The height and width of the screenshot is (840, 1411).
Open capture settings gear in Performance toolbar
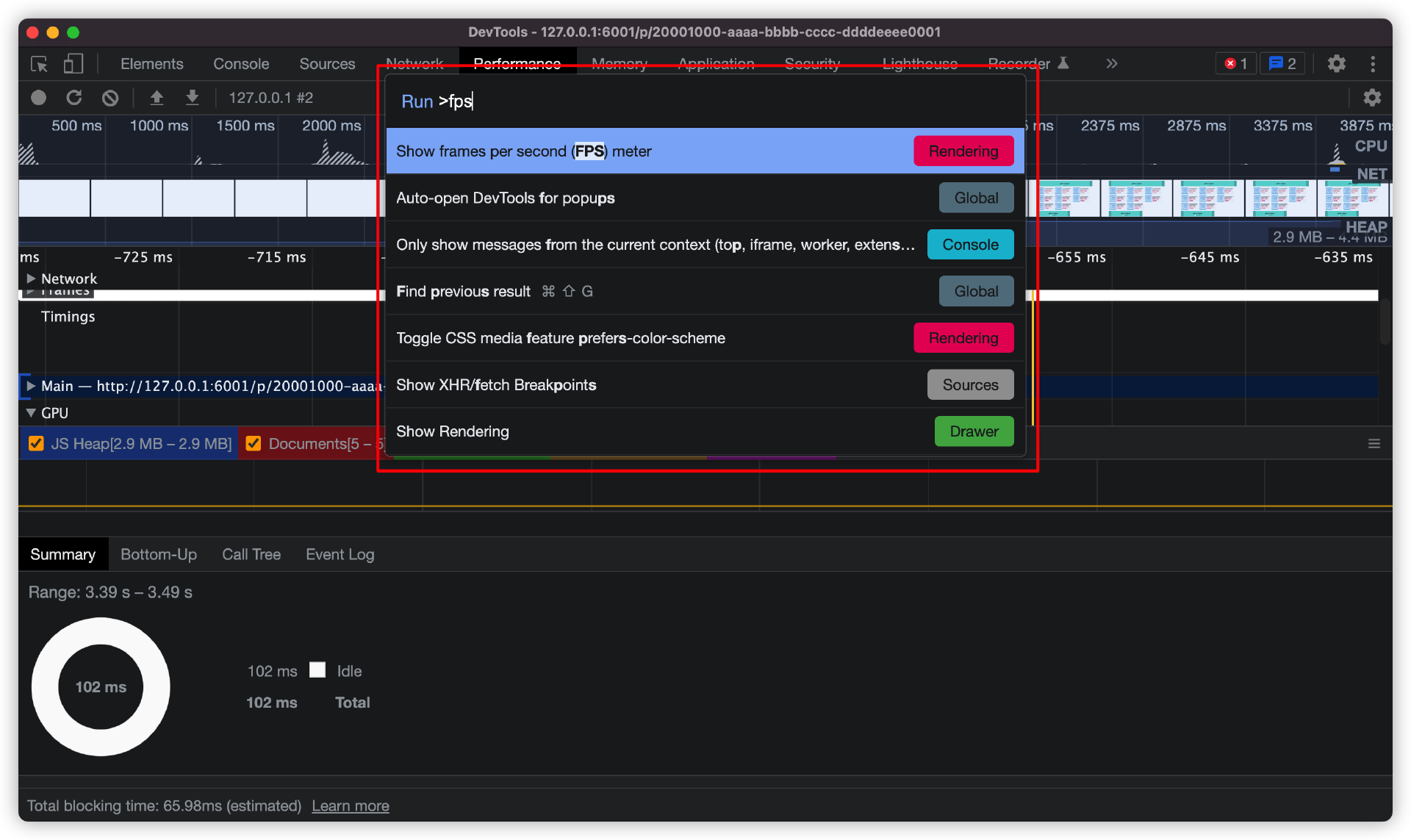pos(1371,98)
